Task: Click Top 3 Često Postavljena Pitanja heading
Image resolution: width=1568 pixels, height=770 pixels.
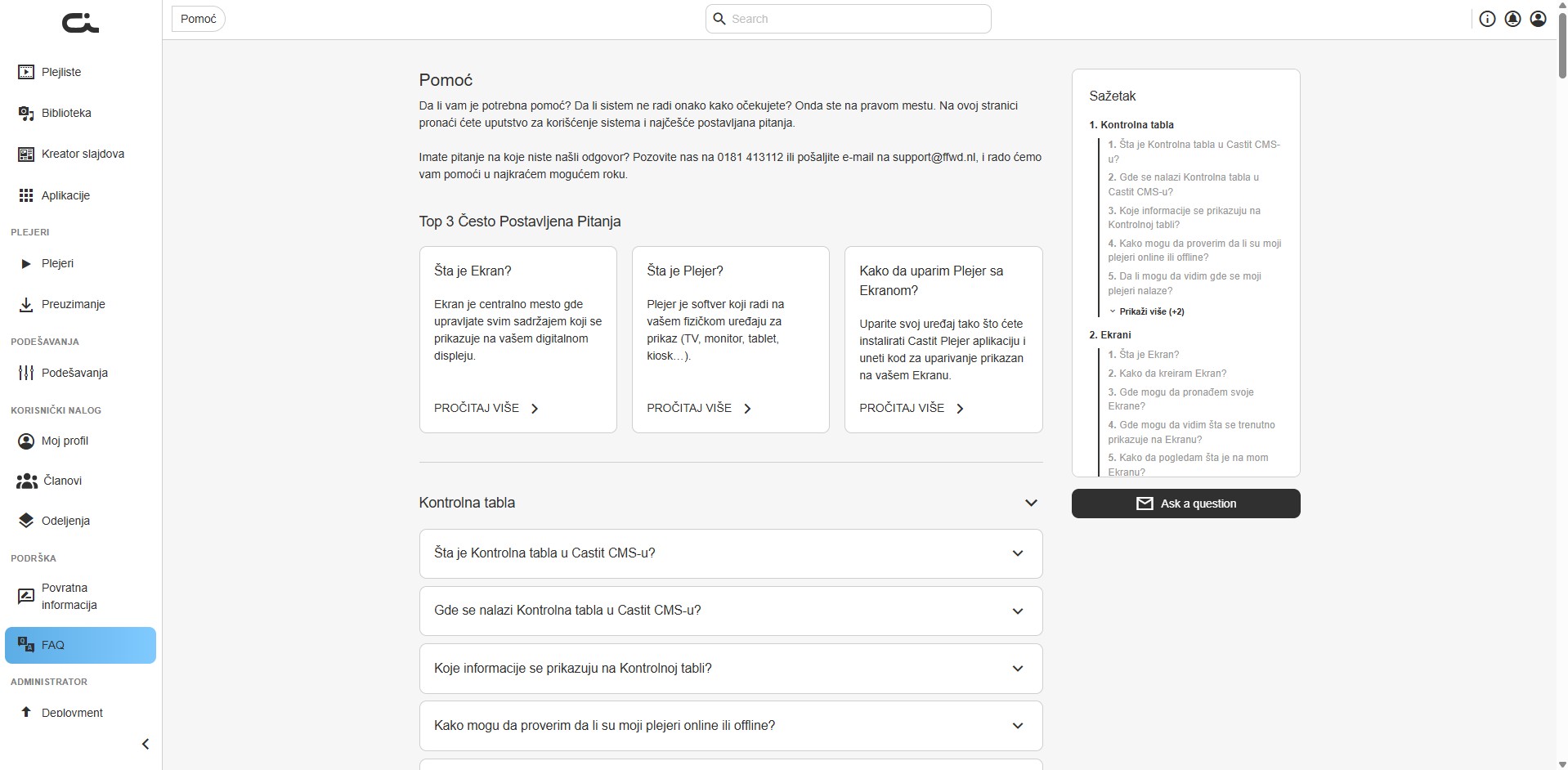Action: click(x=520, y=222)
